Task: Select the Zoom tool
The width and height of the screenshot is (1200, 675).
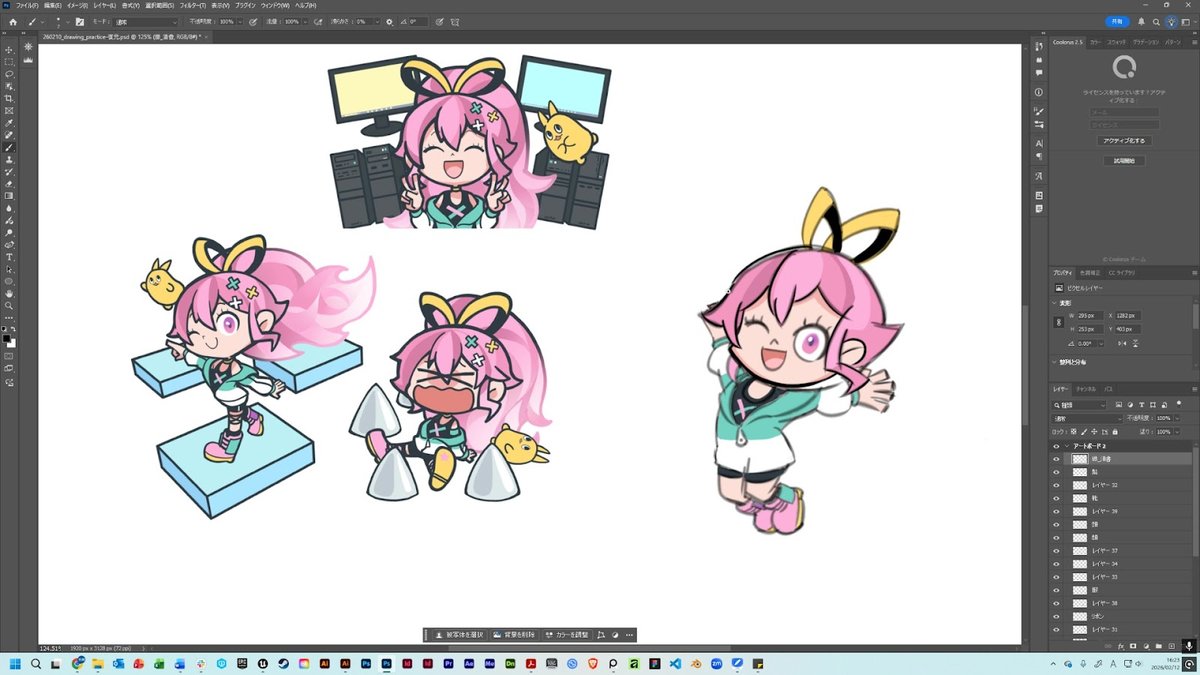Action: [x=9, y=306]
